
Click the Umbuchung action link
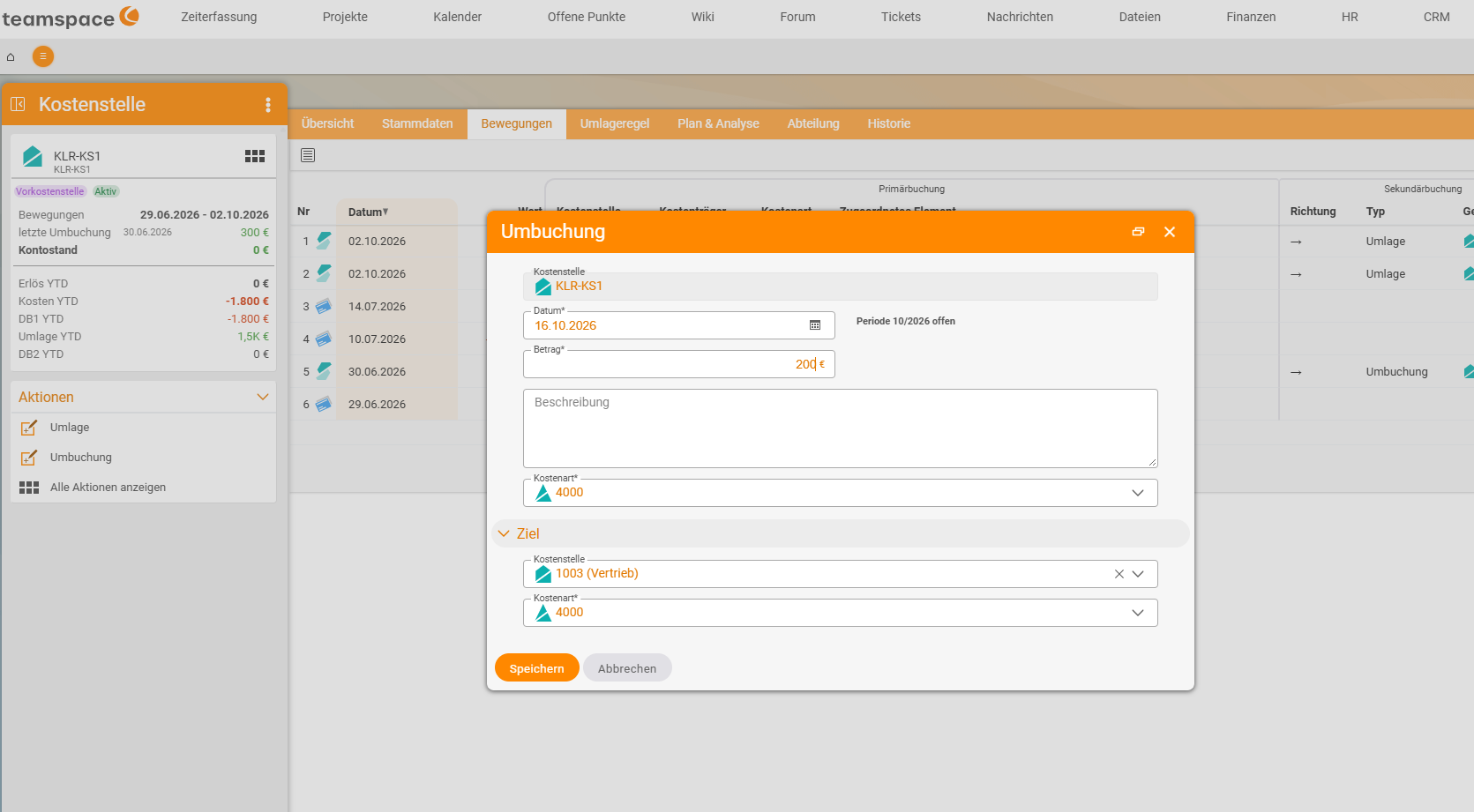point(81,458)
